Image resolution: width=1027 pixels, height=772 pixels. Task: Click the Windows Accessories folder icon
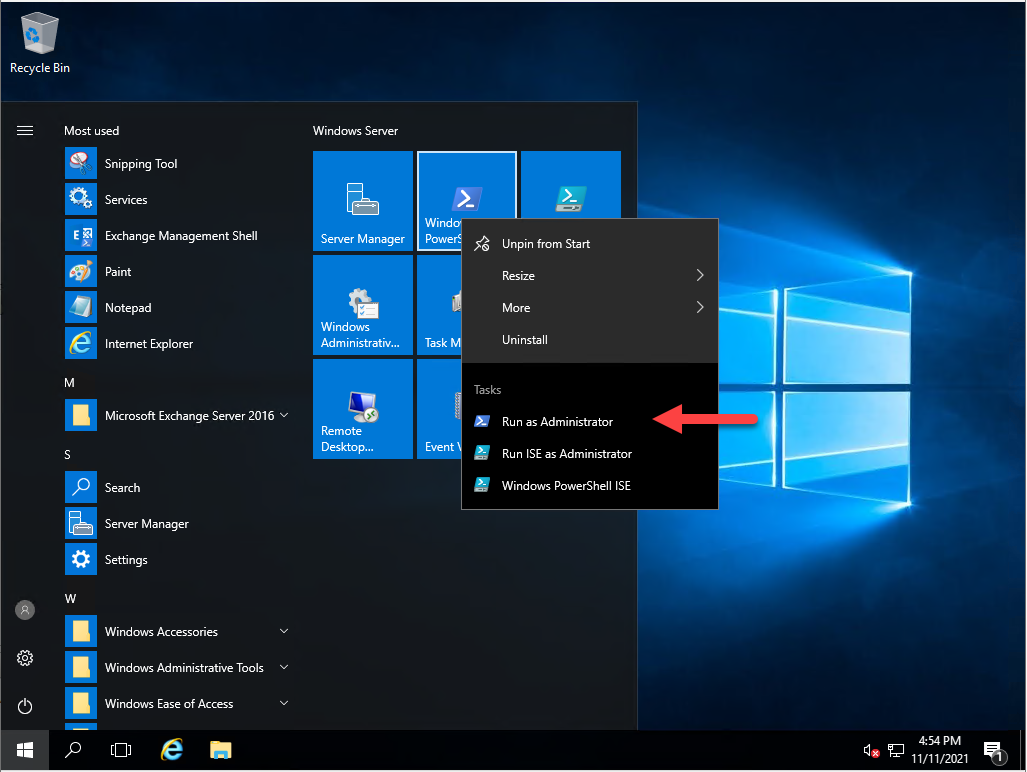[81, 632]
